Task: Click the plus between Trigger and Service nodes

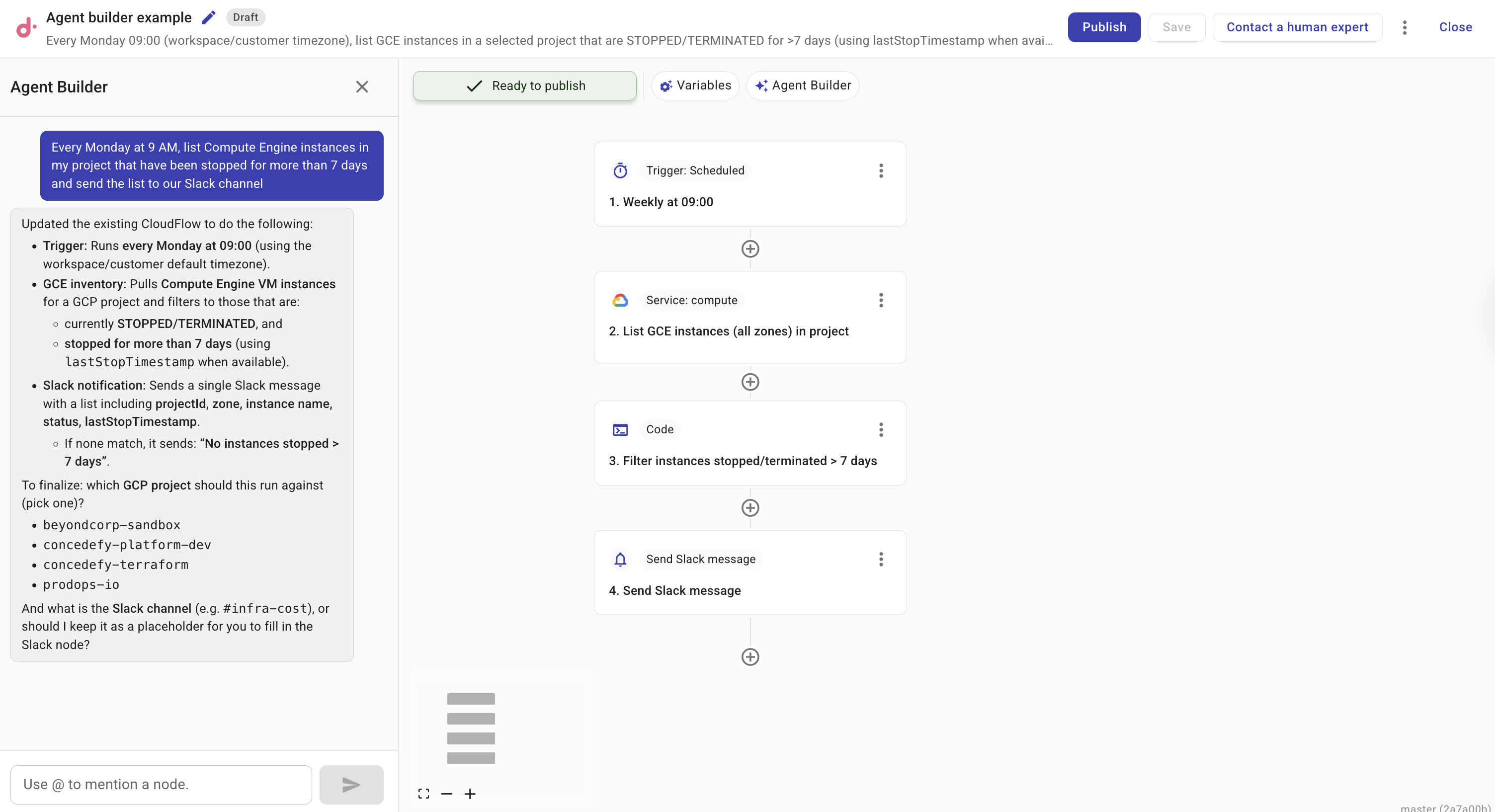Action: [x=750, y=248]
